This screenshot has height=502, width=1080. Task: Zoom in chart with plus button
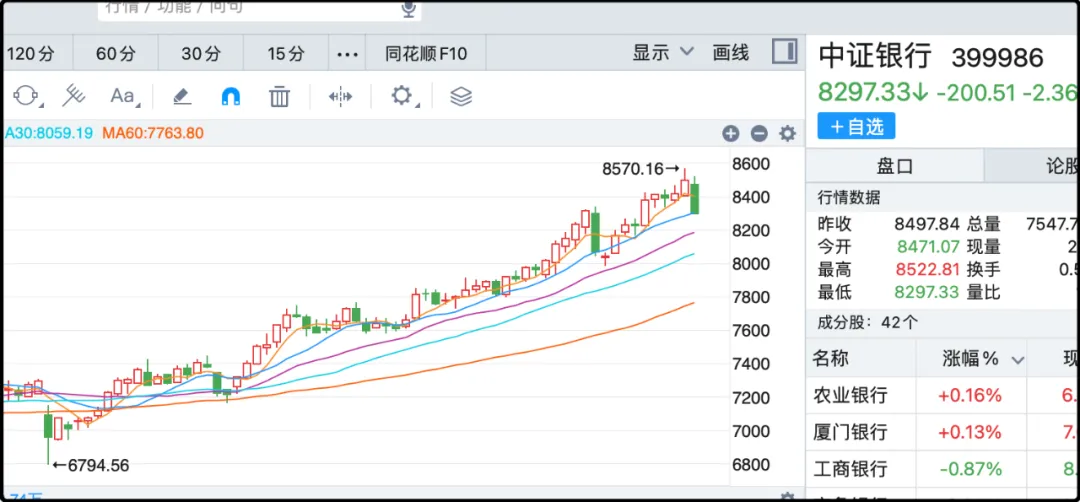pos(731,134)
